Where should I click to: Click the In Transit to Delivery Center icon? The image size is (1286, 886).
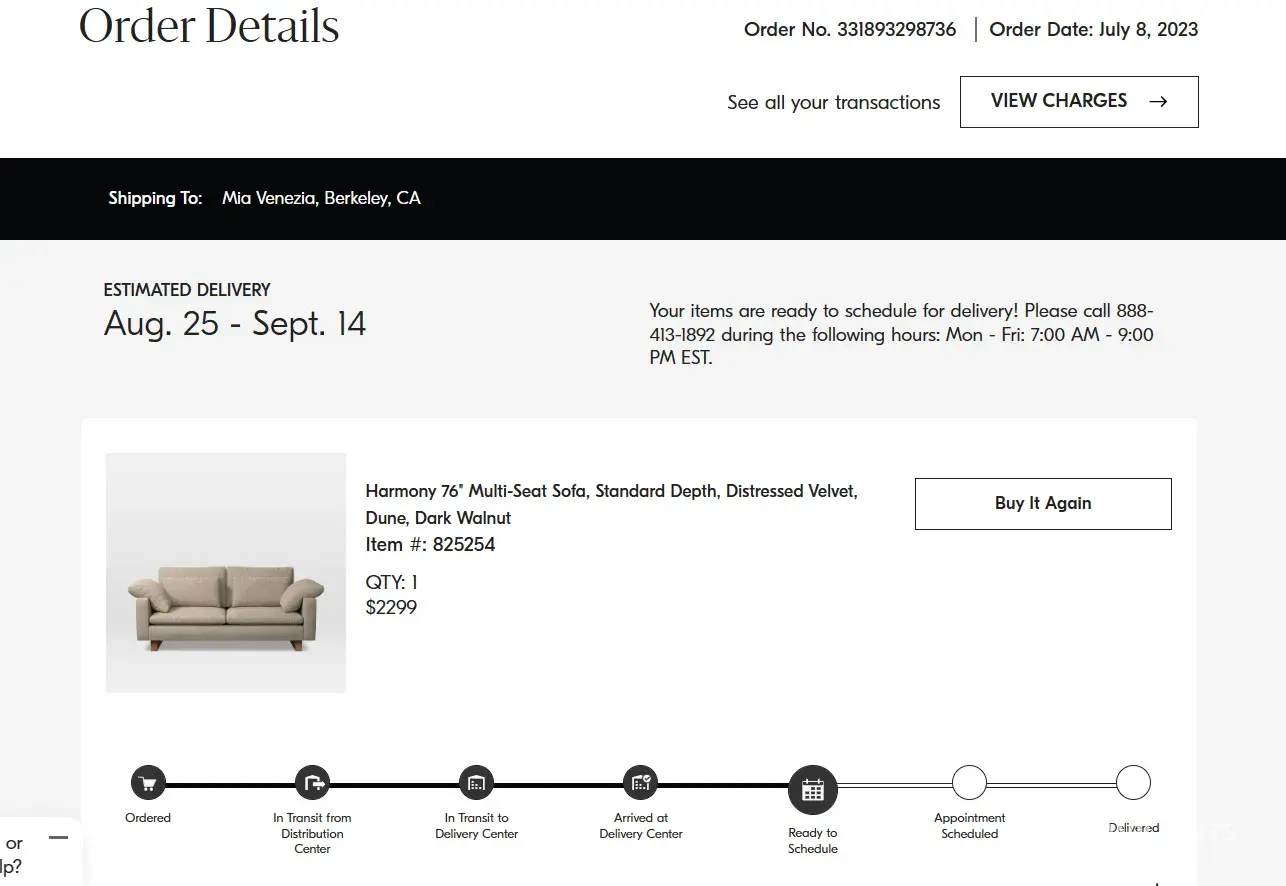[476, 783]
